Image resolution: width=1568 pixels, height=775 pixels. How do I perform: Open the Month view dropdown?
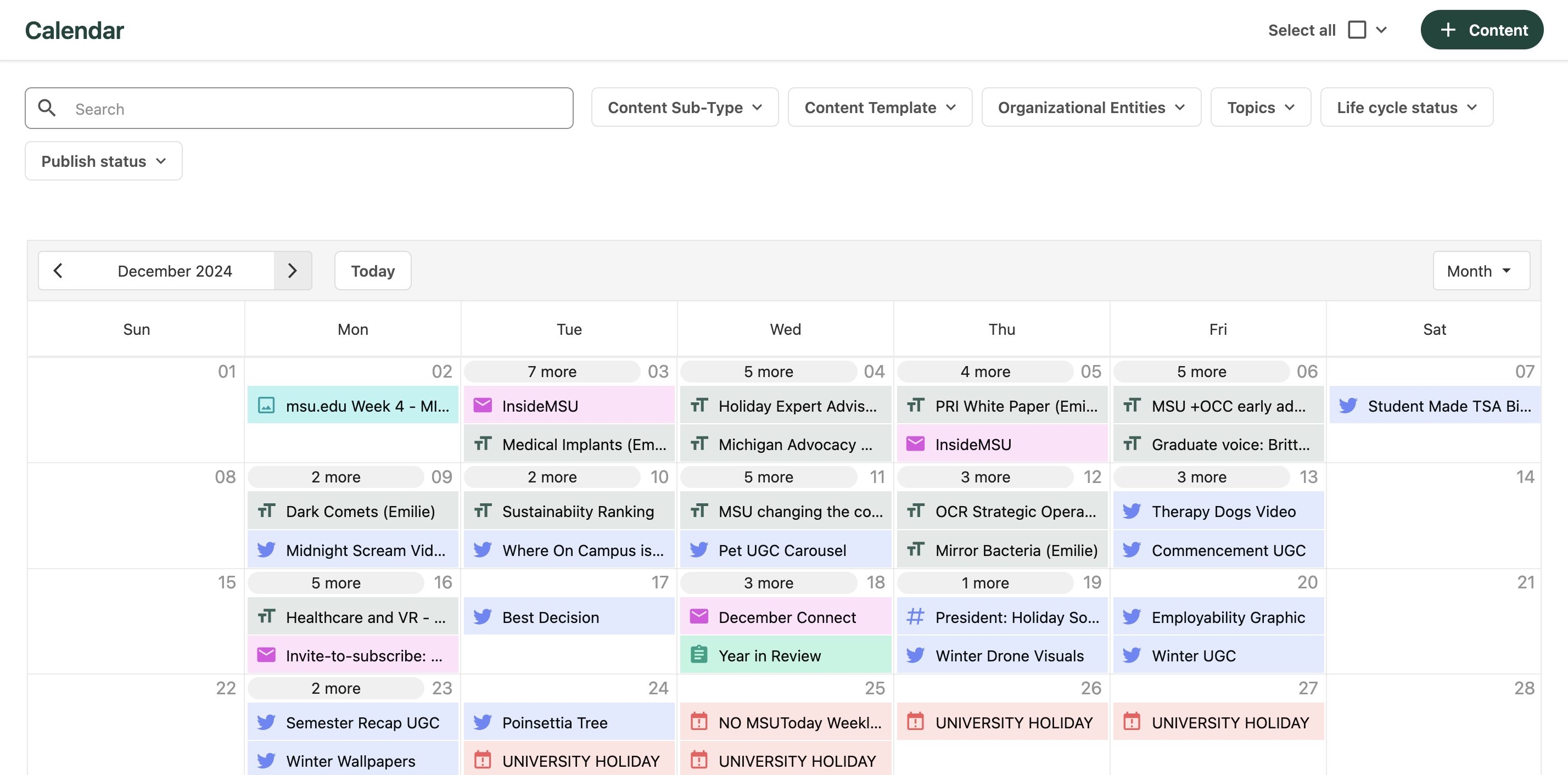coord(1480,271)
